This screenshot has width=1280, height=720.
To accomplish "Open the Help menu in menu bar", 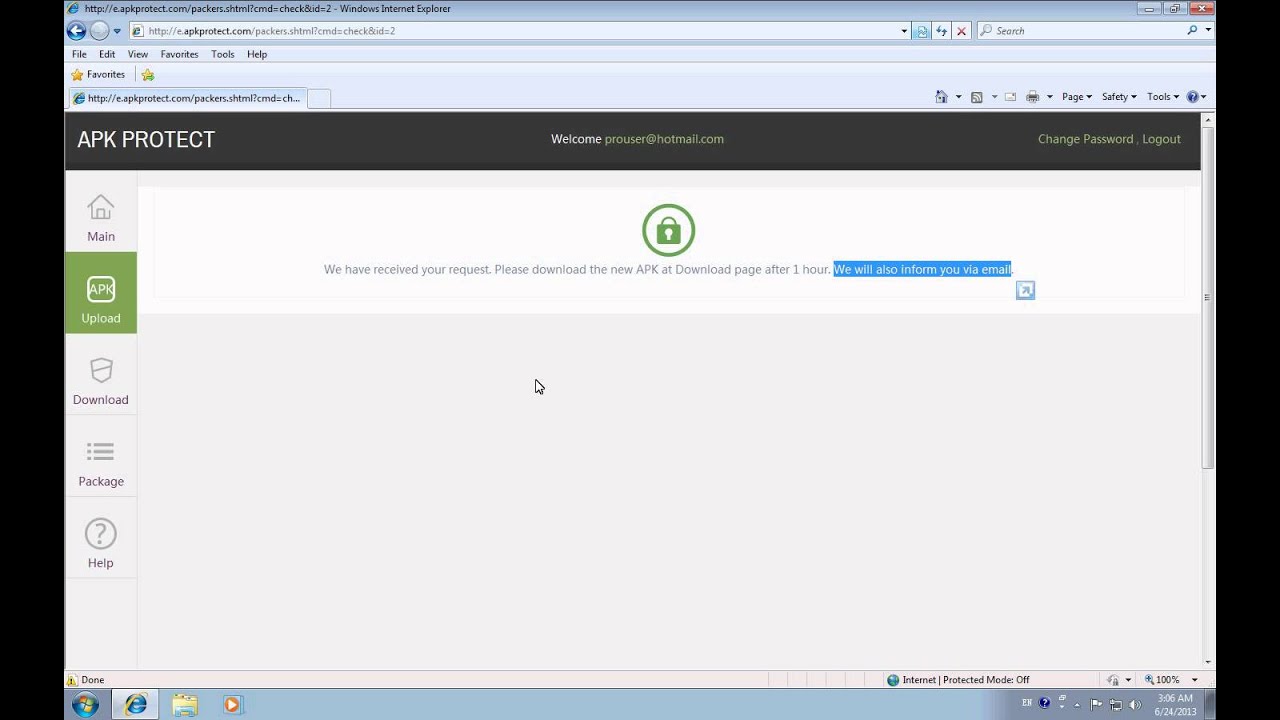I will (257, 54).
